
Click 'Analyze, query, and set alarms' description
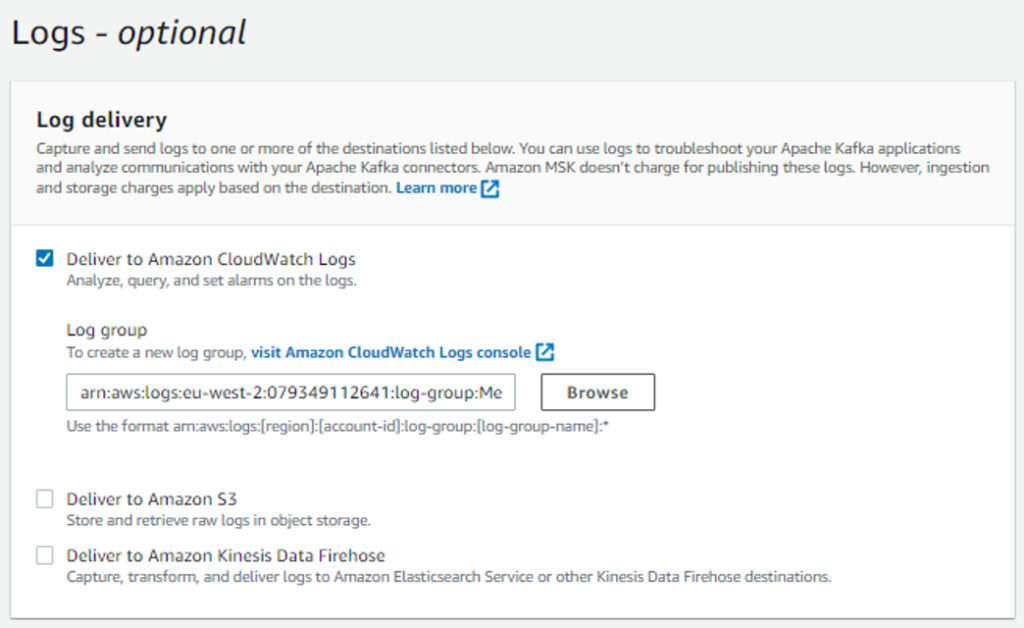coord(212,281)
